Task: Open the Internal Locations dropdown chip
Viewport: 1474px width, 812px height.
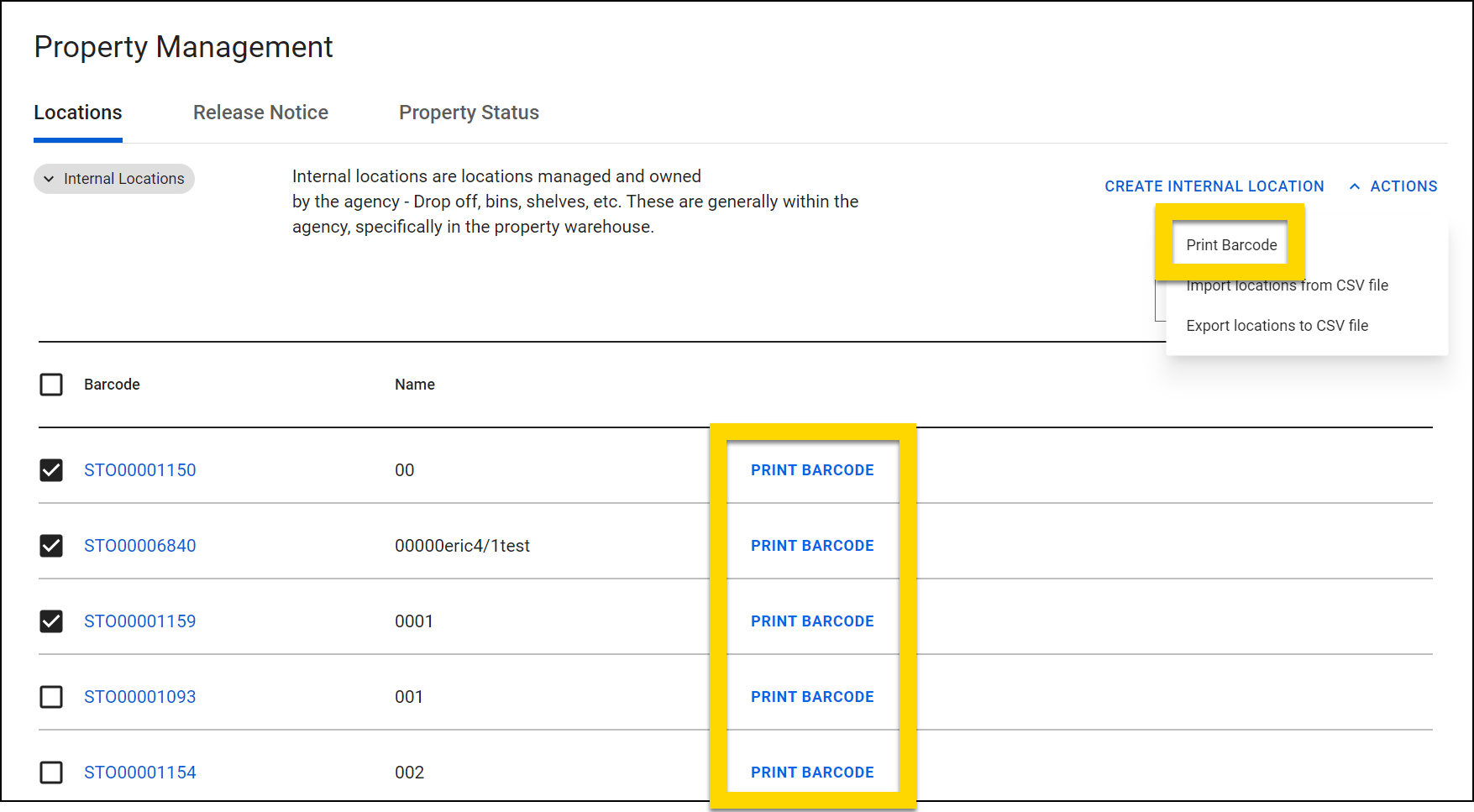Action: [x=114, y=179]
